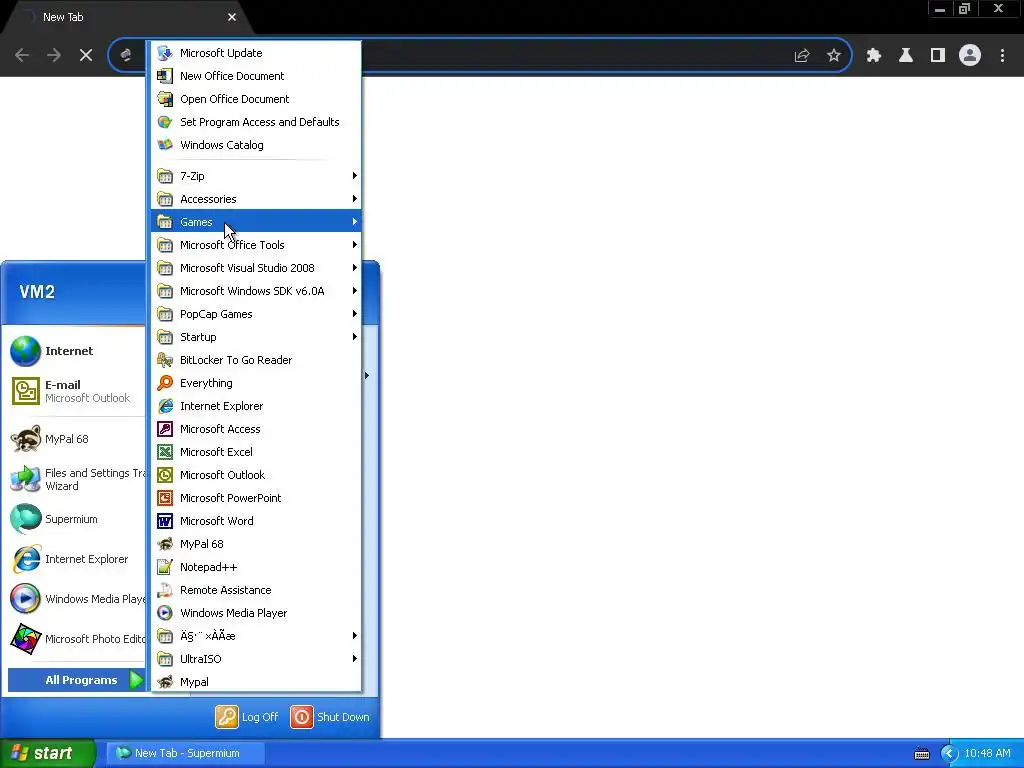Screen dimensions: 1024x768
Task: Click the Open Office Document icon
Action: pyautogui.click(x=165, y=99)
